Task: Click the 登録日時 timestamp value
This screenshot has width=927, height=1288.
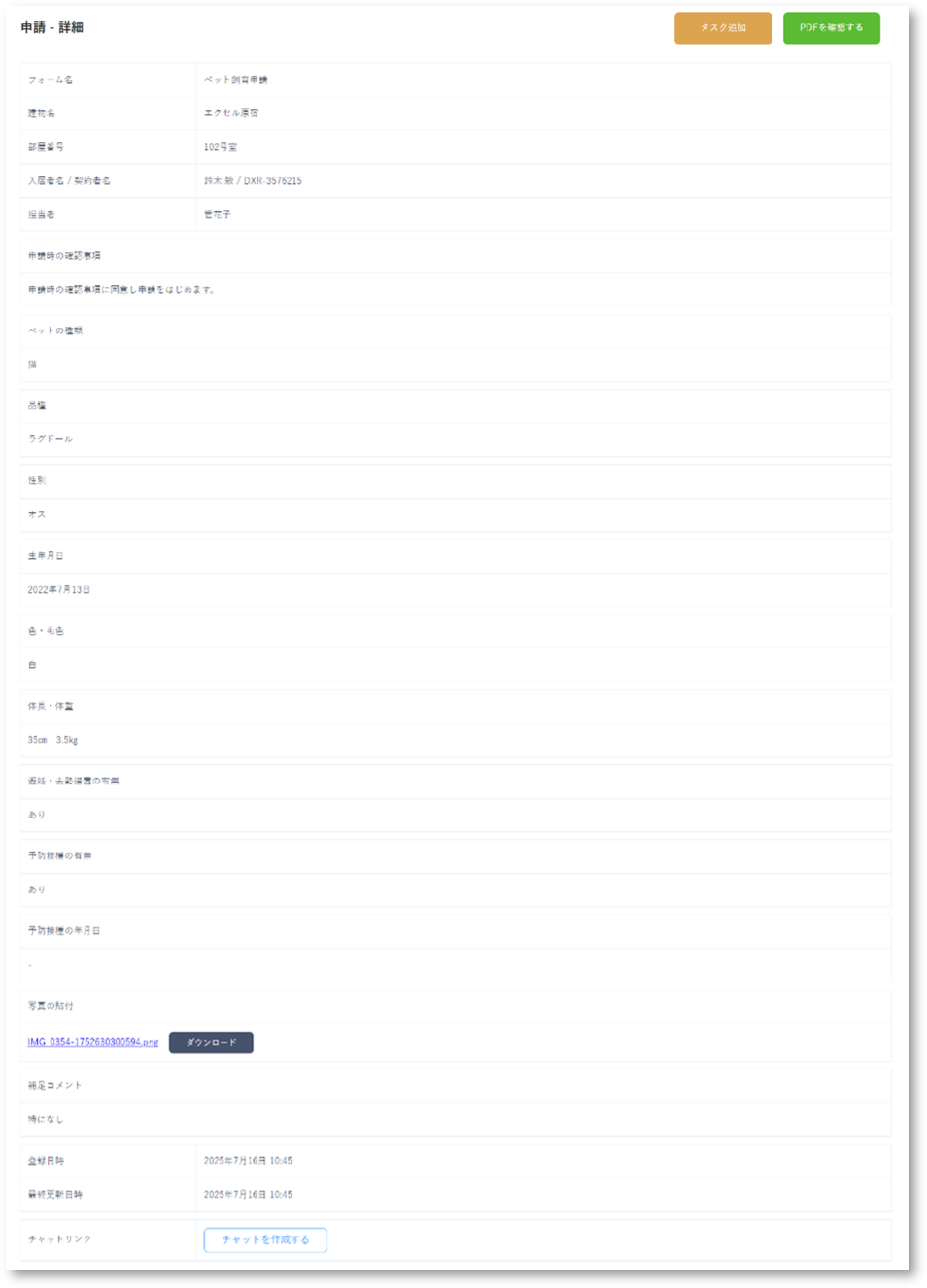Action: click(x=248, y=1161)
